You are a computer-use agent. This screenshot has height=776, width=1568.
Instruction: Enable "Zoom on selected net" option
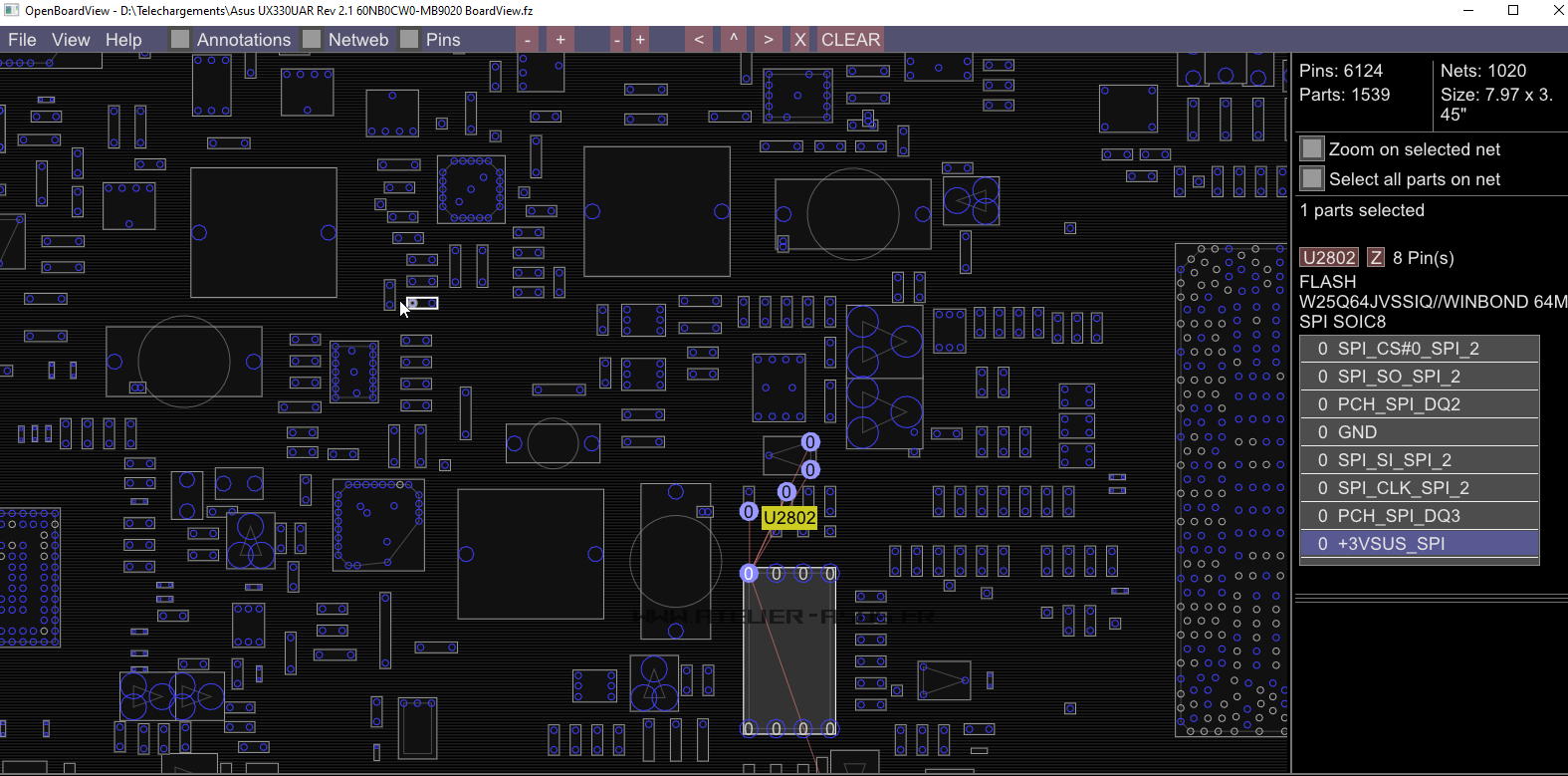(x=1312, y=149)
